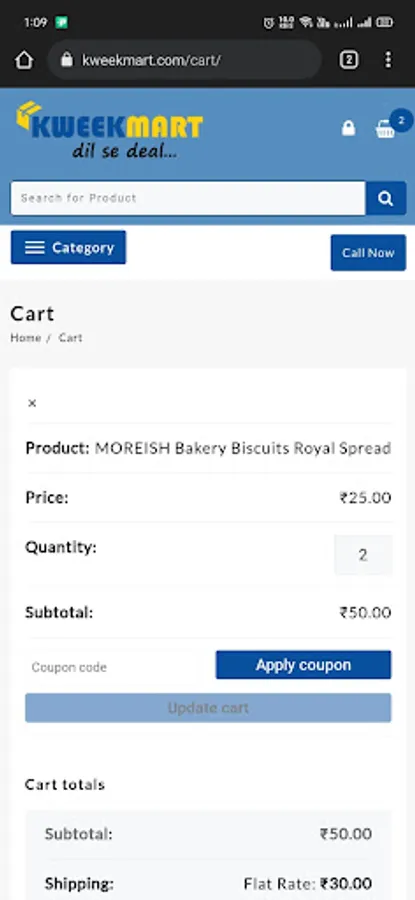The width and height of the screenshot is (415, 900).
Task: Click the Kweekmart logo
Action: [109, 130]
